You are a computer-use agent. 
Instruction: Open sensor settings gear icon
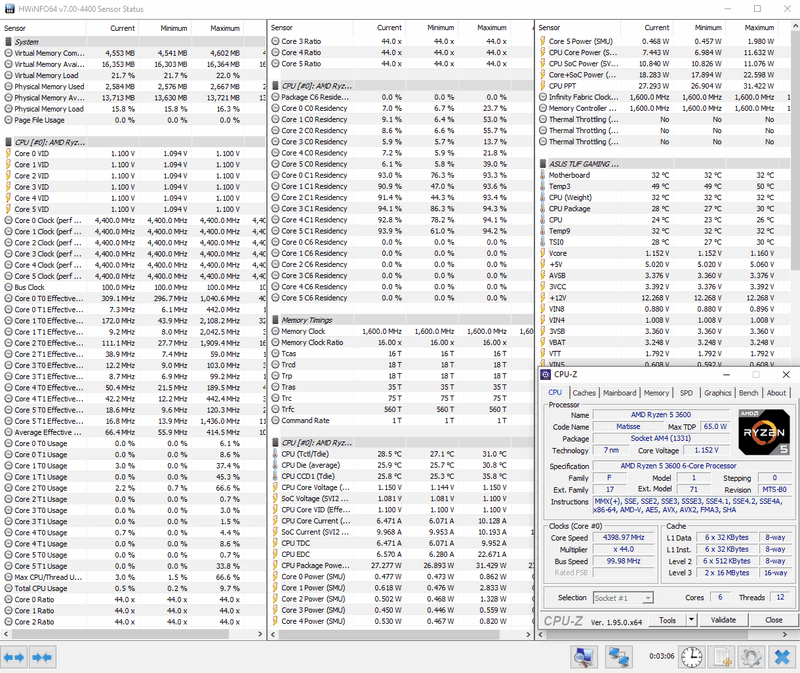pyautogui.click(x=752, y=657)
